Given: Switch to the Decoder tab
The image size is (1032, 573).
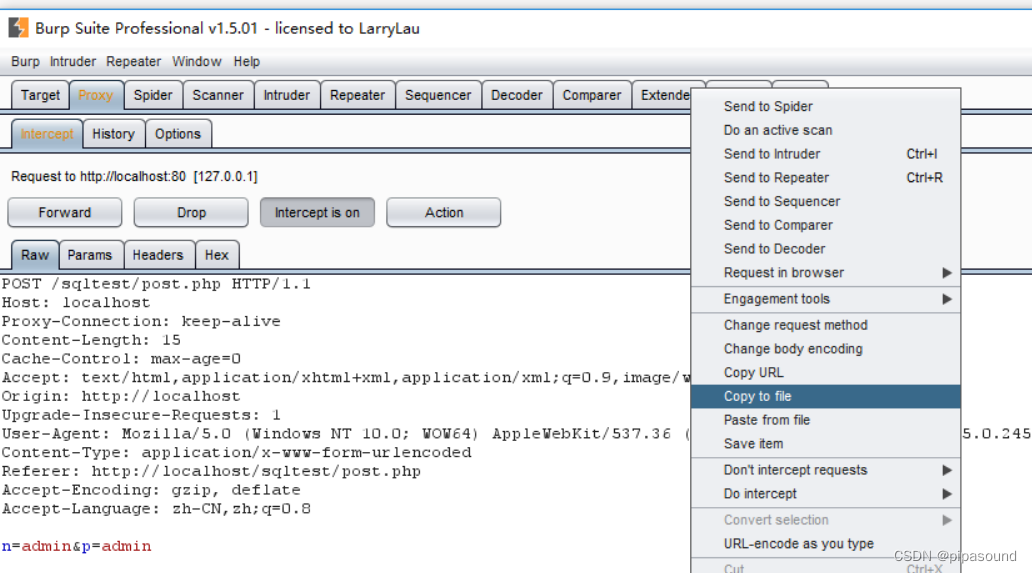Looking at the screenshot, I should tap(517, 95).
